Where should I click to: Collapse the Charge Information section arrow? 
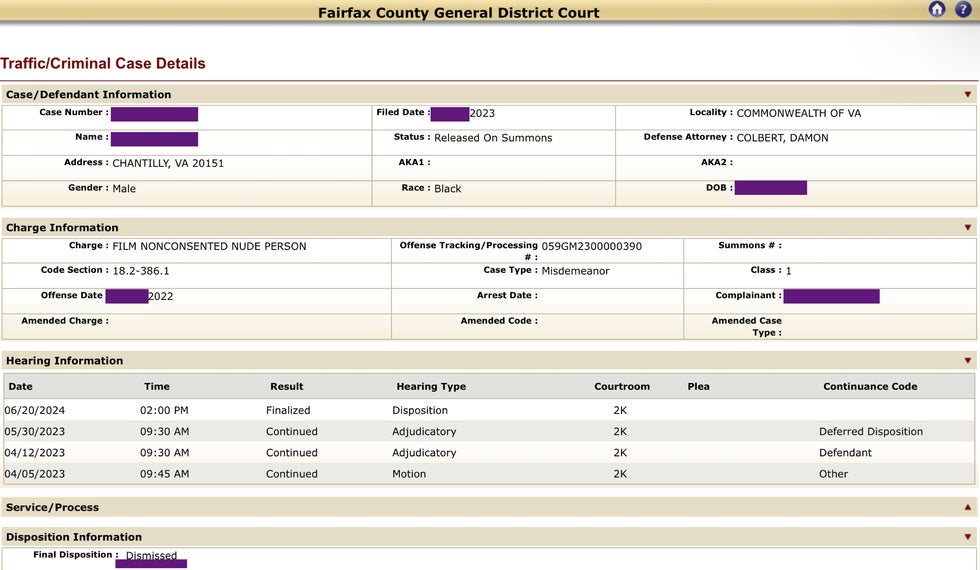[967, 228]
